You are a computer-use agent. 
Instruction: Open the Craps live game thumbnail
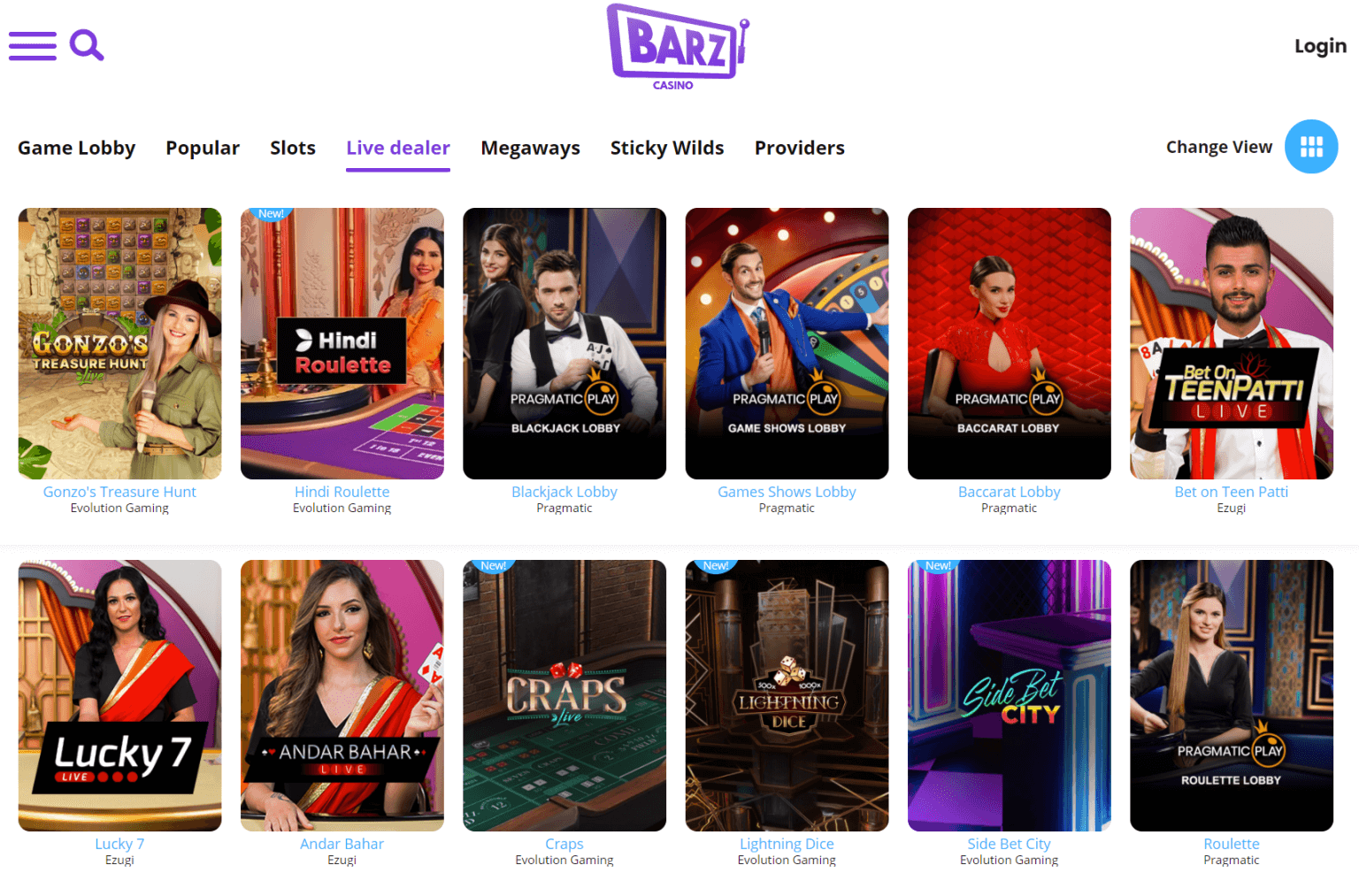[x=564, y=695]
